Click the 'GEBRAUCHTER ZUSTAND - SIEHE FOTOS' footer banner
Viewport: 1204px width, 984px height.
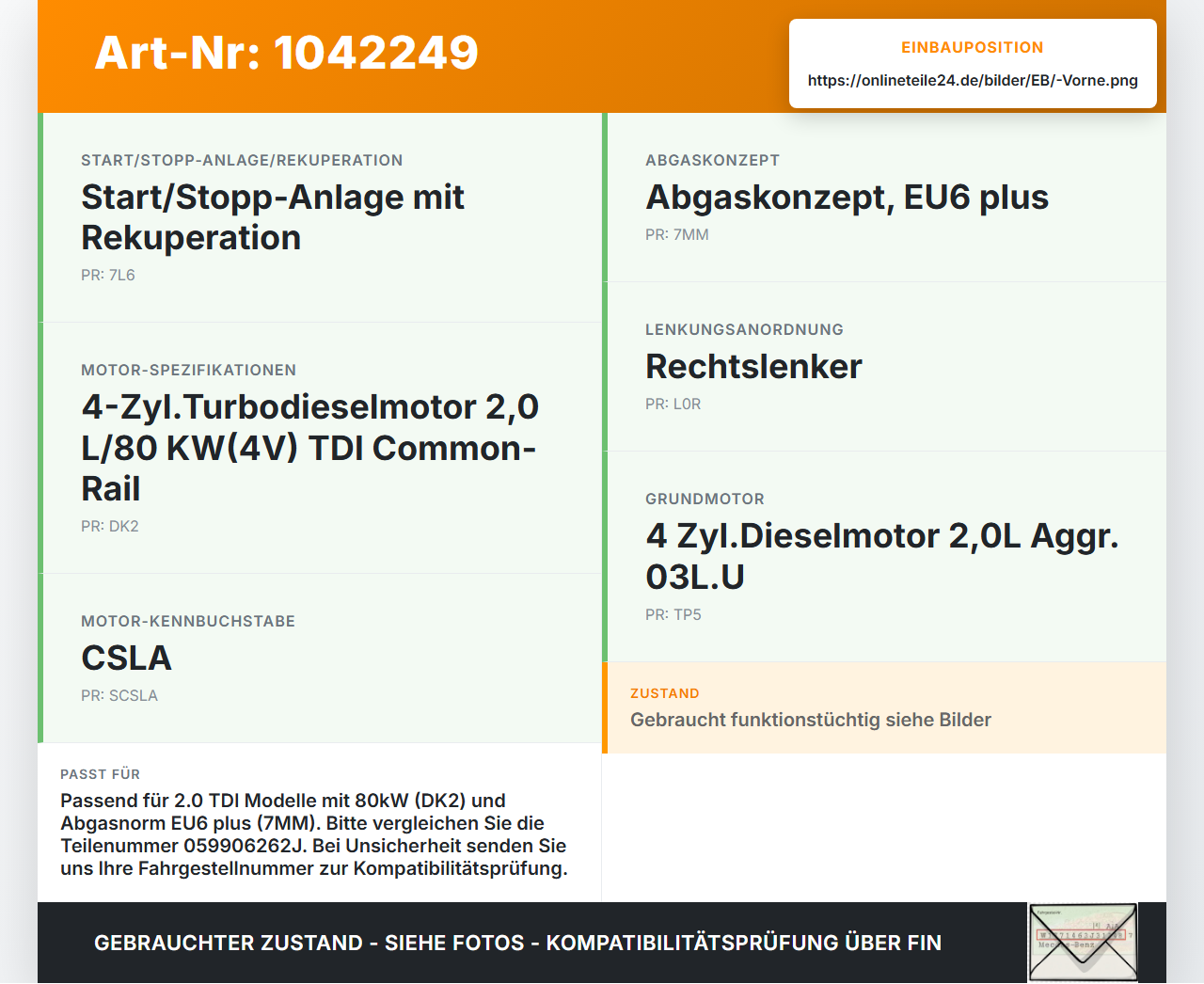click(x=517, y=943)
